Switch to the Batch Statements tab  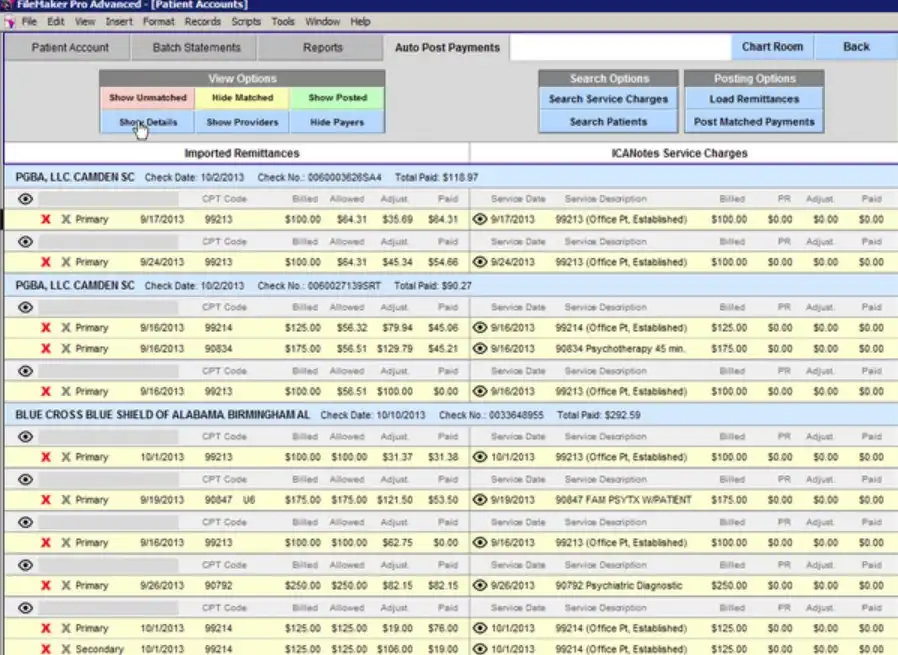click(194, 47)
